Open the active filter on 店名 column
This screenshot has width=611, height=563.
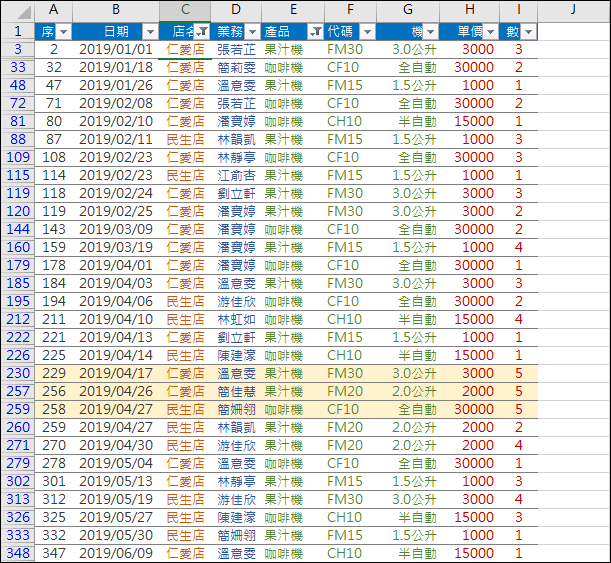[202, 32]
